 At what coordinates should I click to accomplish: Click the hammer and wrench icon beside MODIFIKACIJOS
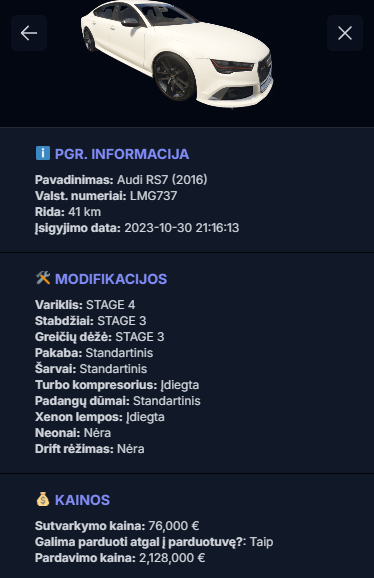43,278
